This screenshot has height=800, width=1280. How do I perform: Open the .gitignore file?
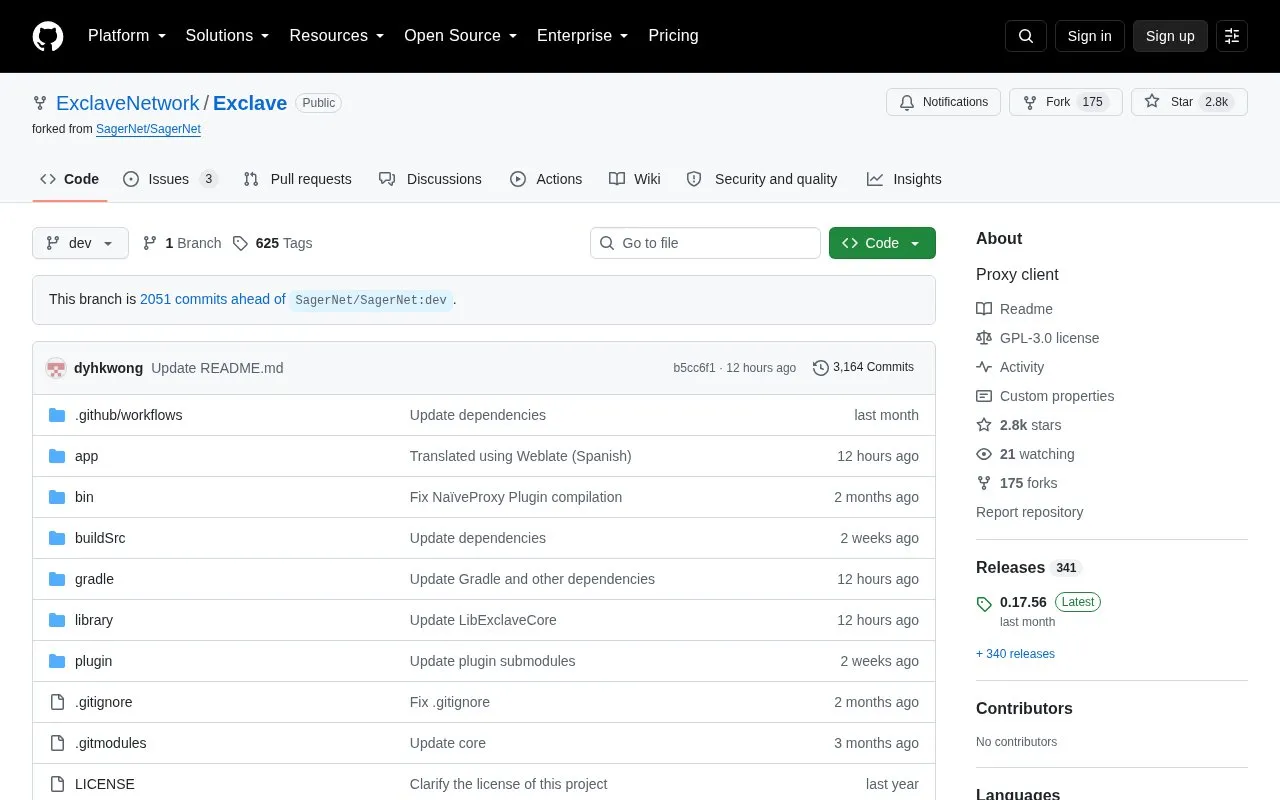(x=103, y=702)
